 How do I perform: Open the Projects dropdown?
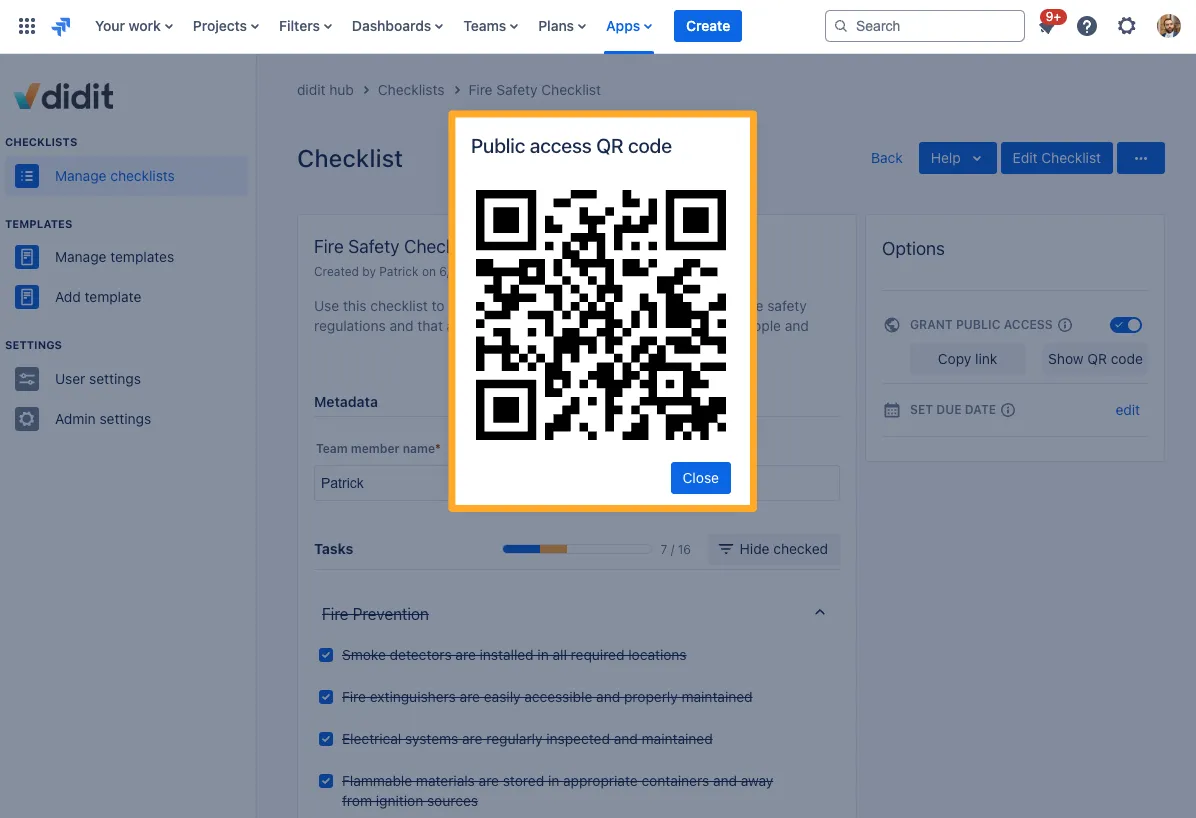pos(226,26)
